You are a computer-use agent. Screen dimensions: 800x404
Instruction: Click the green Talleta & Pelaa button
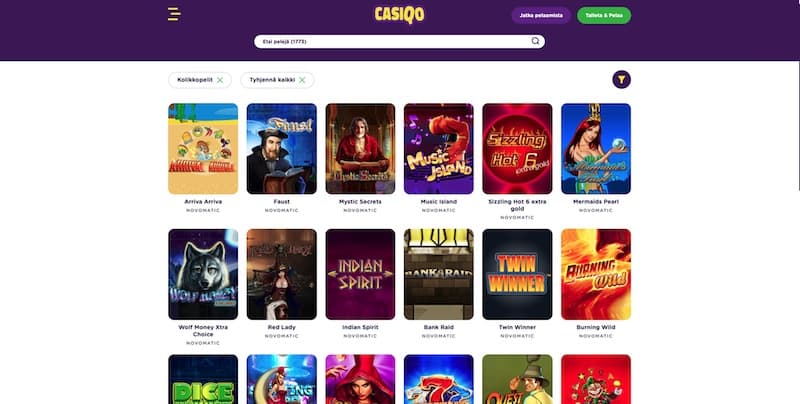(604, 15)
